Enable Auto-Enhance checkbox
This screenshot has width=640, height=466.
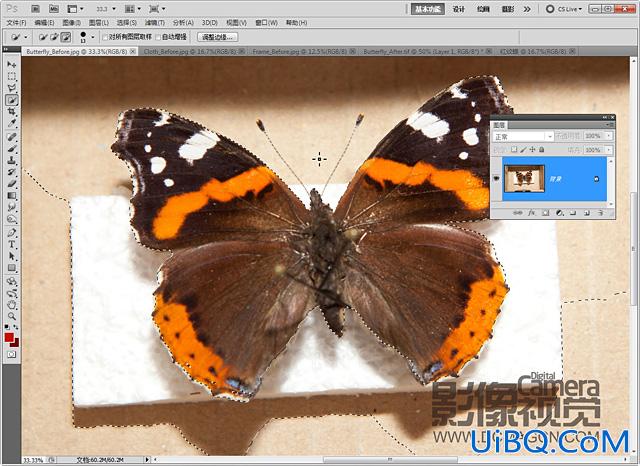click(158, 37)
